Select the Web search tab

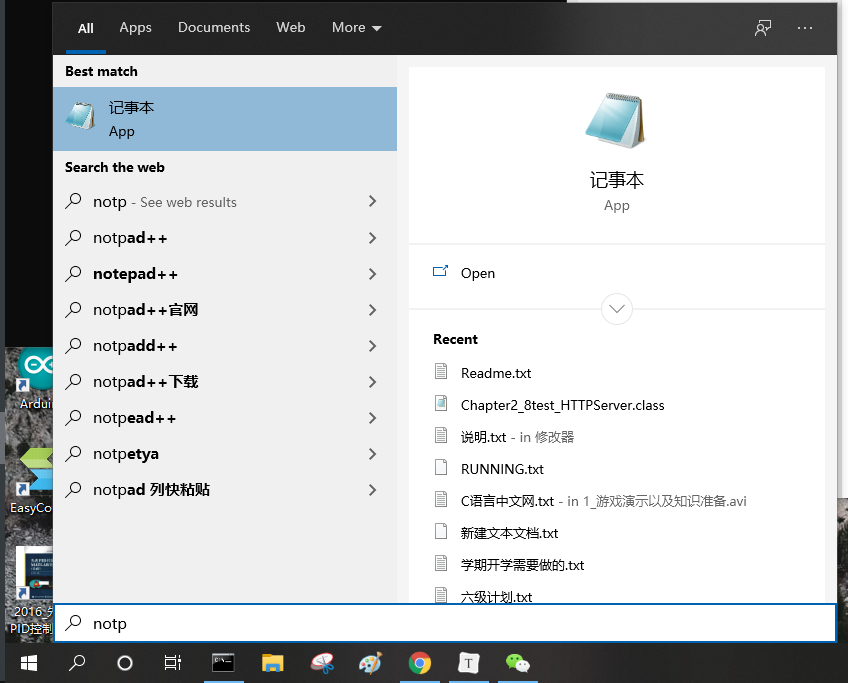click(x=290, y=28)
